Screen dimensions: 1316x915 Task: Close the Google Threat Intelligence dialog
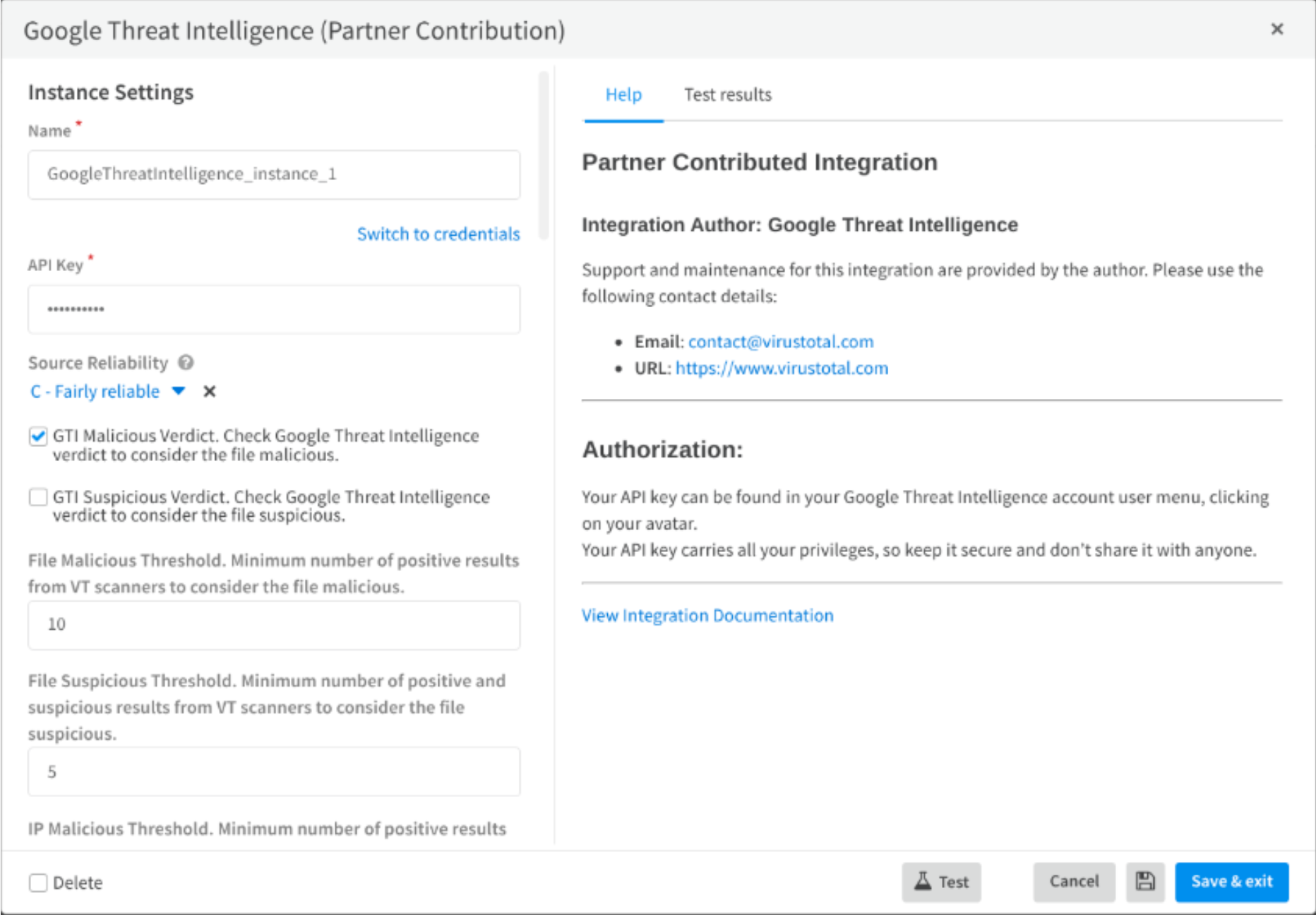click(x=1277, y=29)
